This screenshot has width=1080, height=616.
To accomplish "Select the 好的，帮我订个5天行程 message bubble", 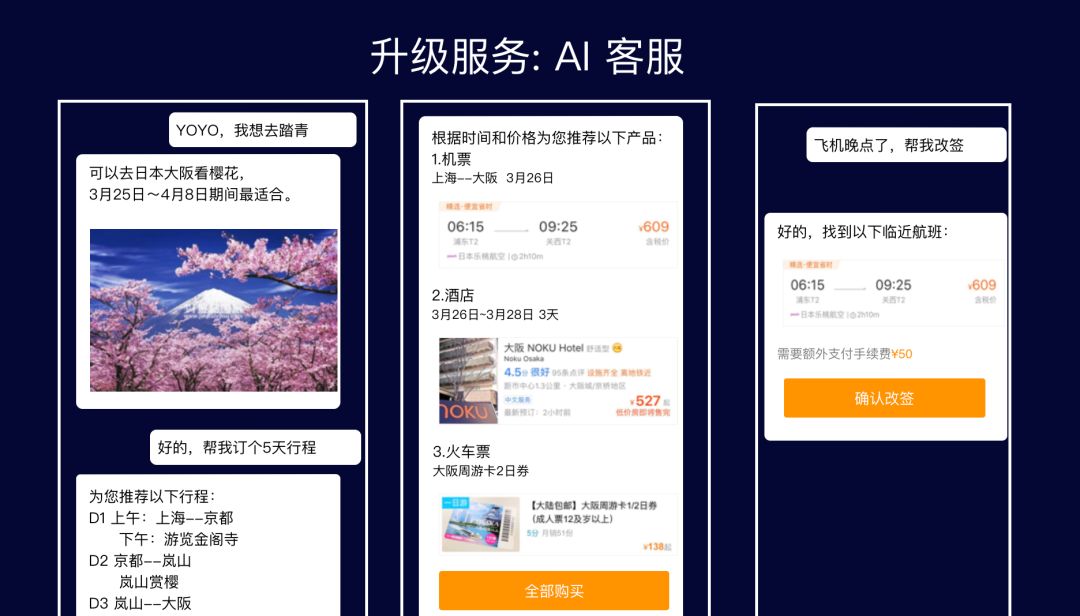I will (x=256, y=447).
